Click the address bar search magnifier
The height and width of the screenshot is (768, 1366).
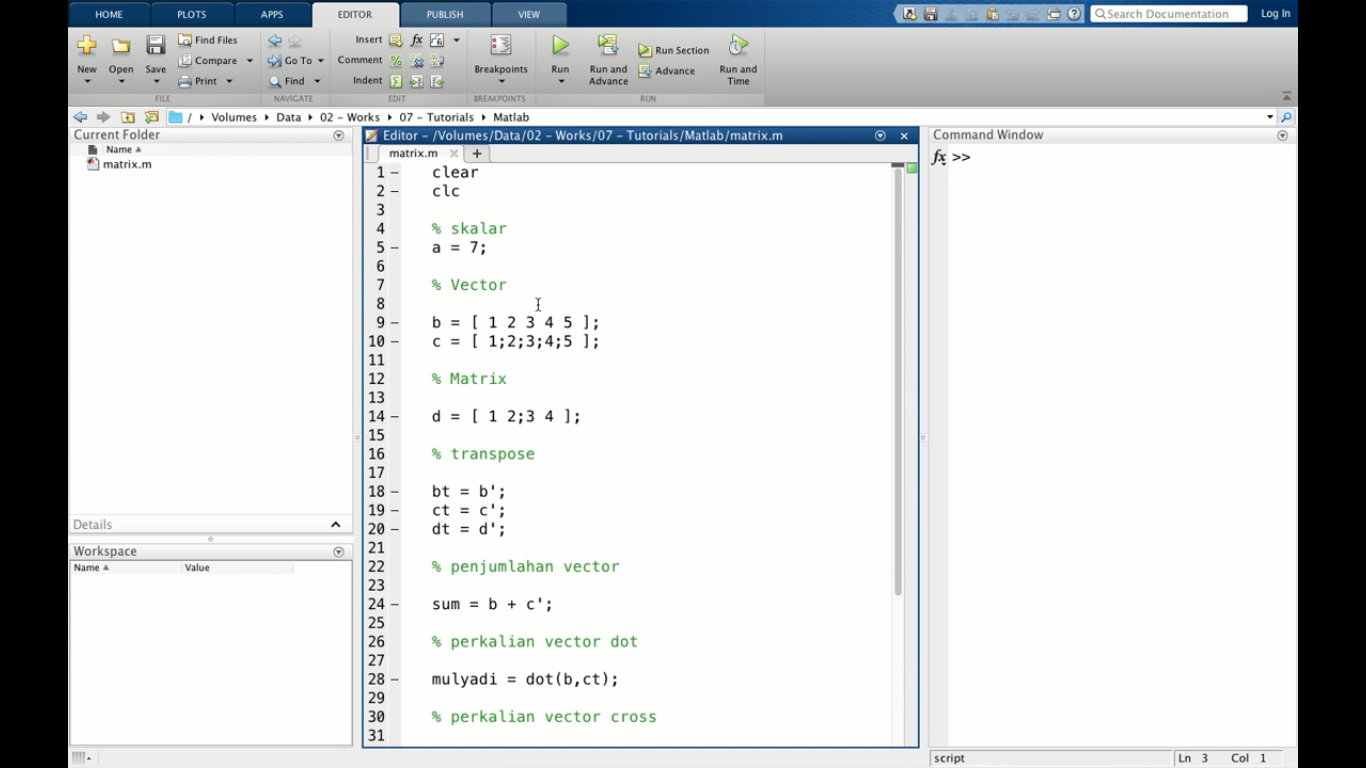click(1286, 117)
